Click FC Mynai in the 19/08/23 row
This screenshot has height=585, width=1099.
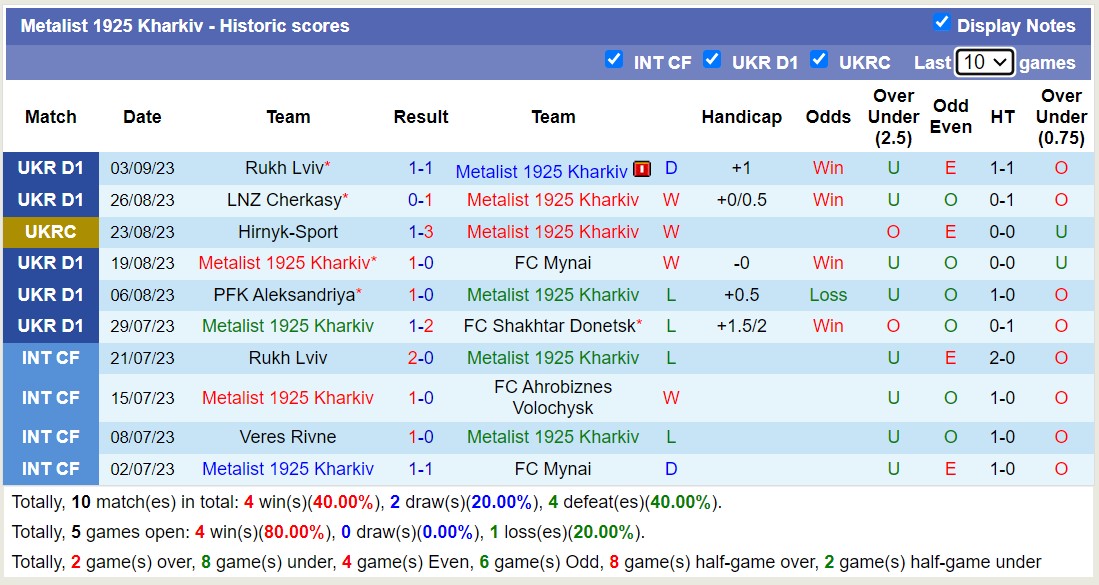click(553, 264)
